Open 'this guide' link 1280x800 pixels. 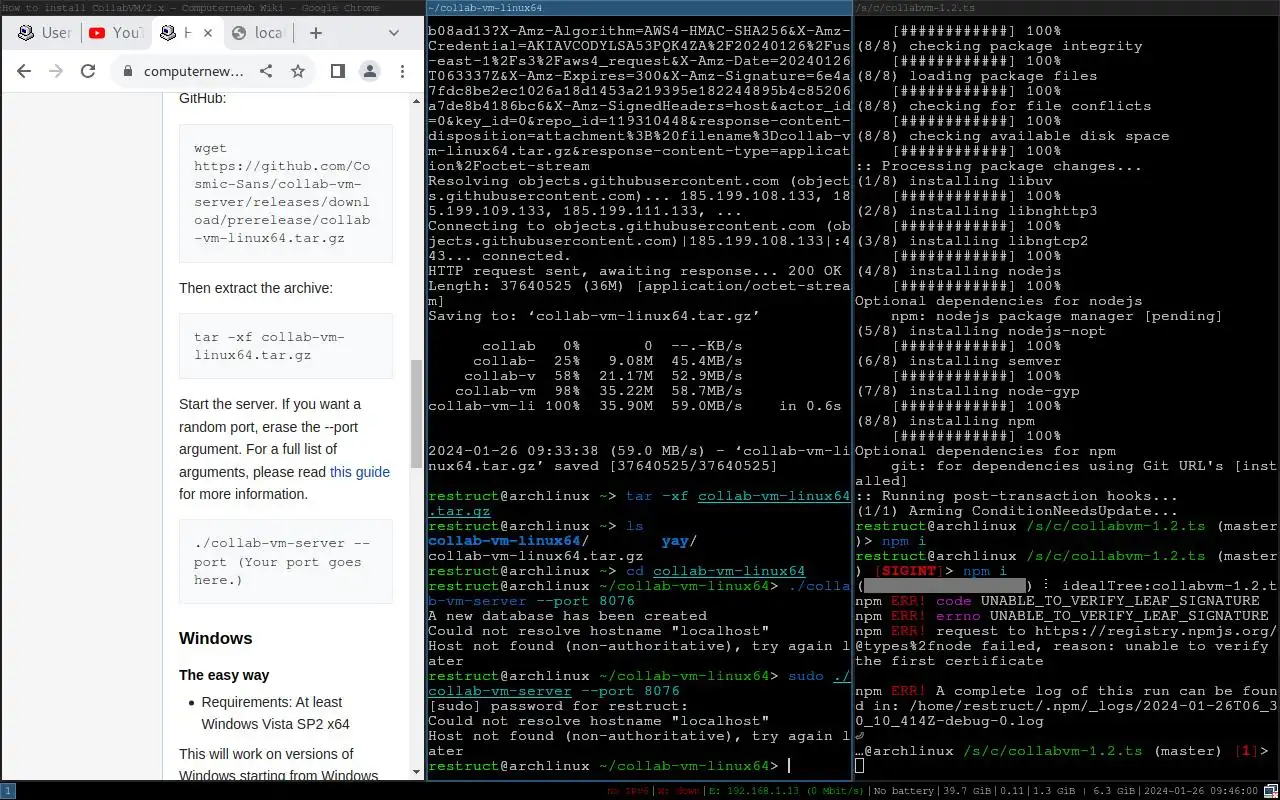(x=360, y=472)
